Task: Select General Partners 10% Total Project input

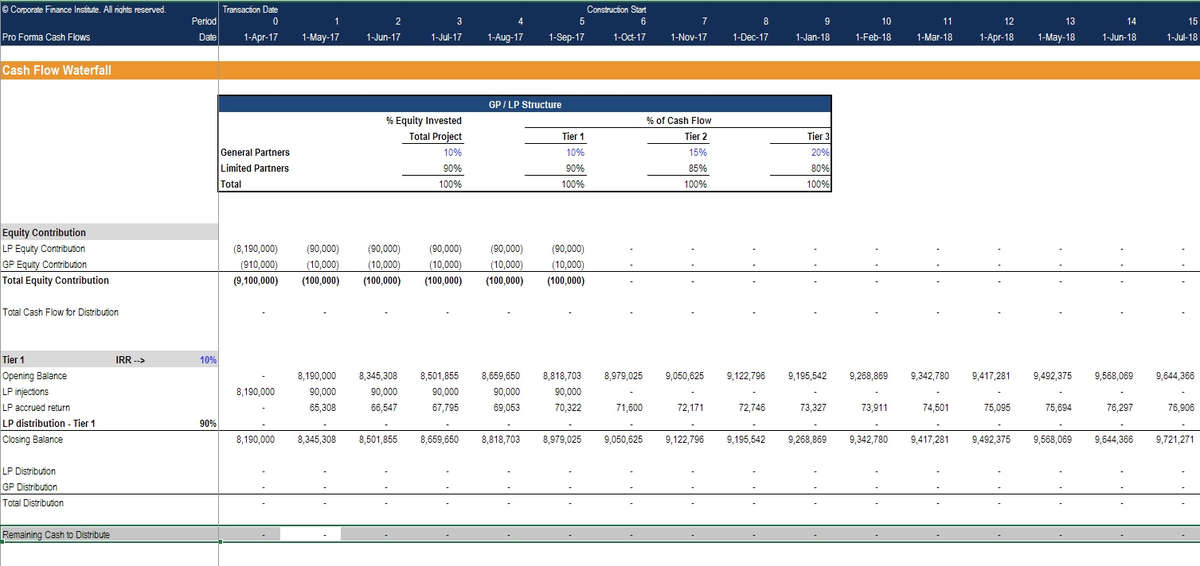Action: 450,152
